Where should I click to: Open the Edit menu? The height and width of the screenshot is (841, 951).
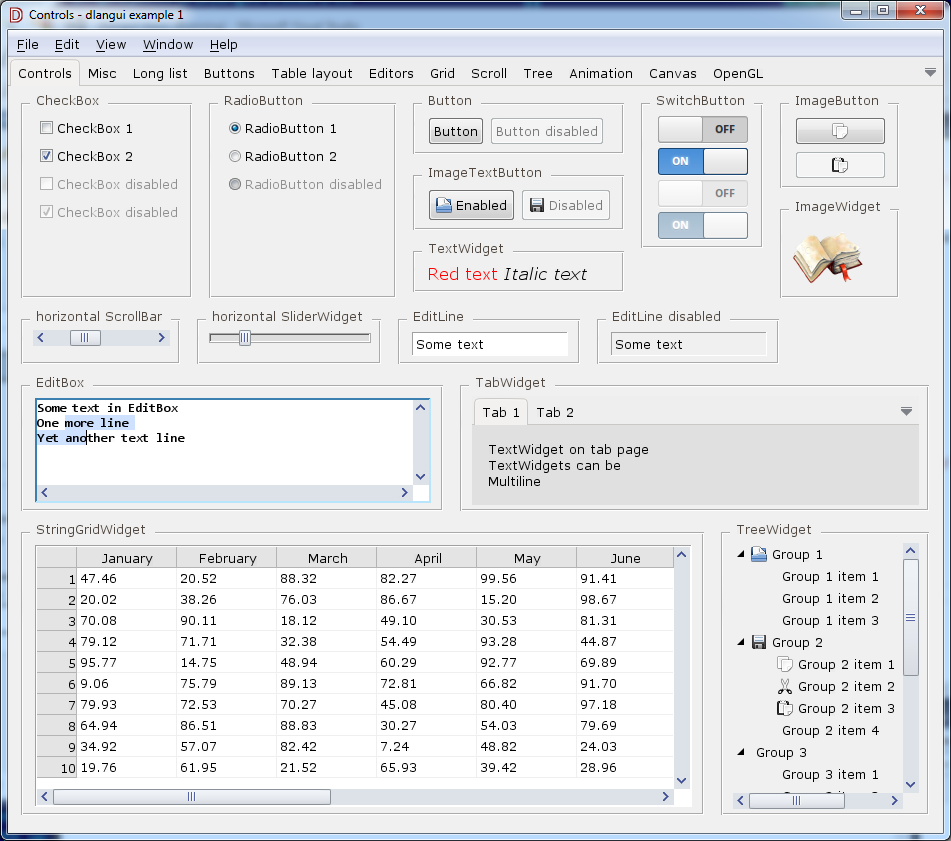[x=67, y=45]
